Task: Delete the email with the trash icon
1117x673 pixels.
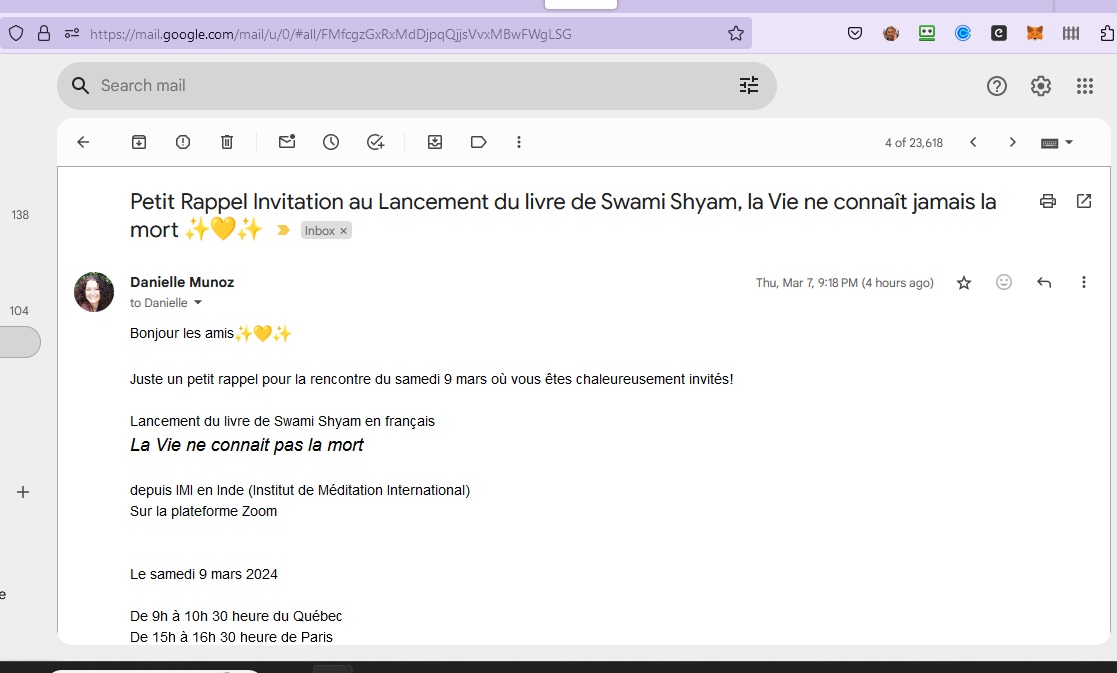Action: pyautogui.click(x=227, y=142)
